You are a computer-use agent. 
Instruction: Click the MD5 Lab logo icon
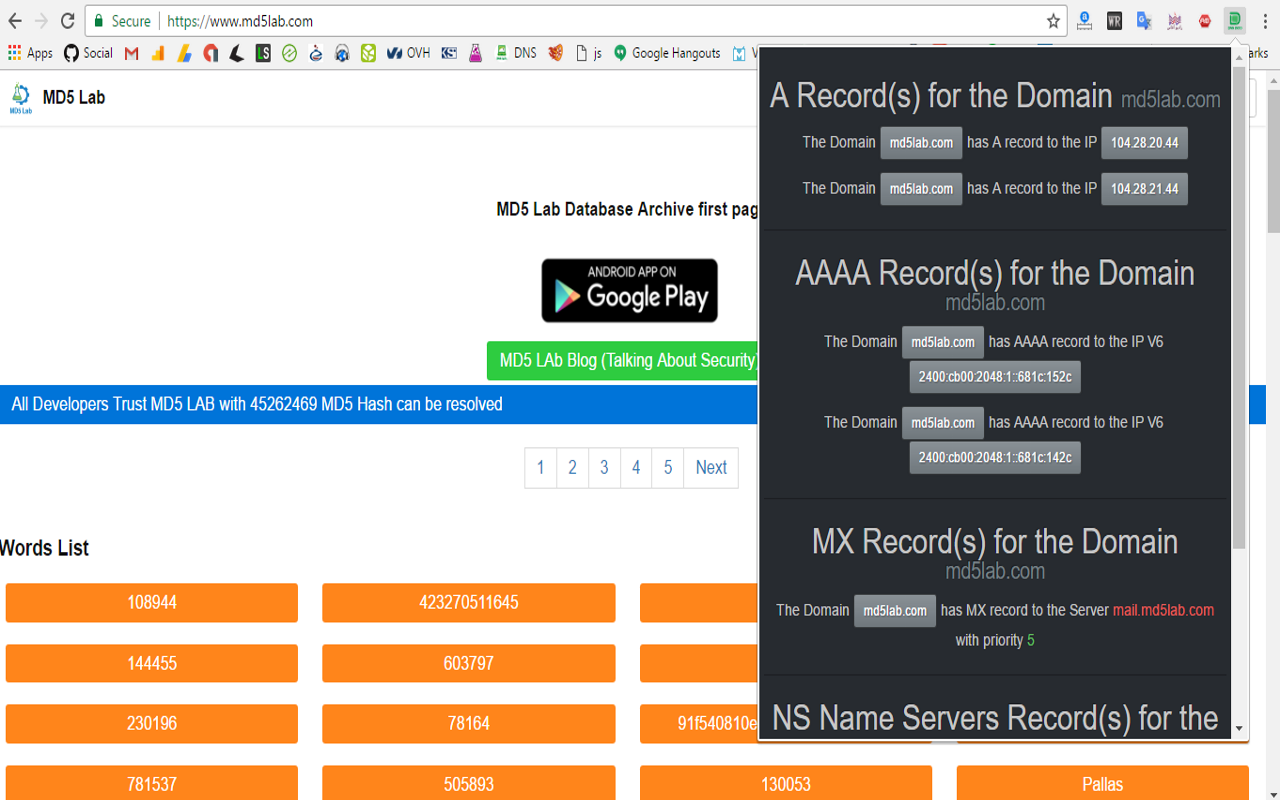coord(20,98)
